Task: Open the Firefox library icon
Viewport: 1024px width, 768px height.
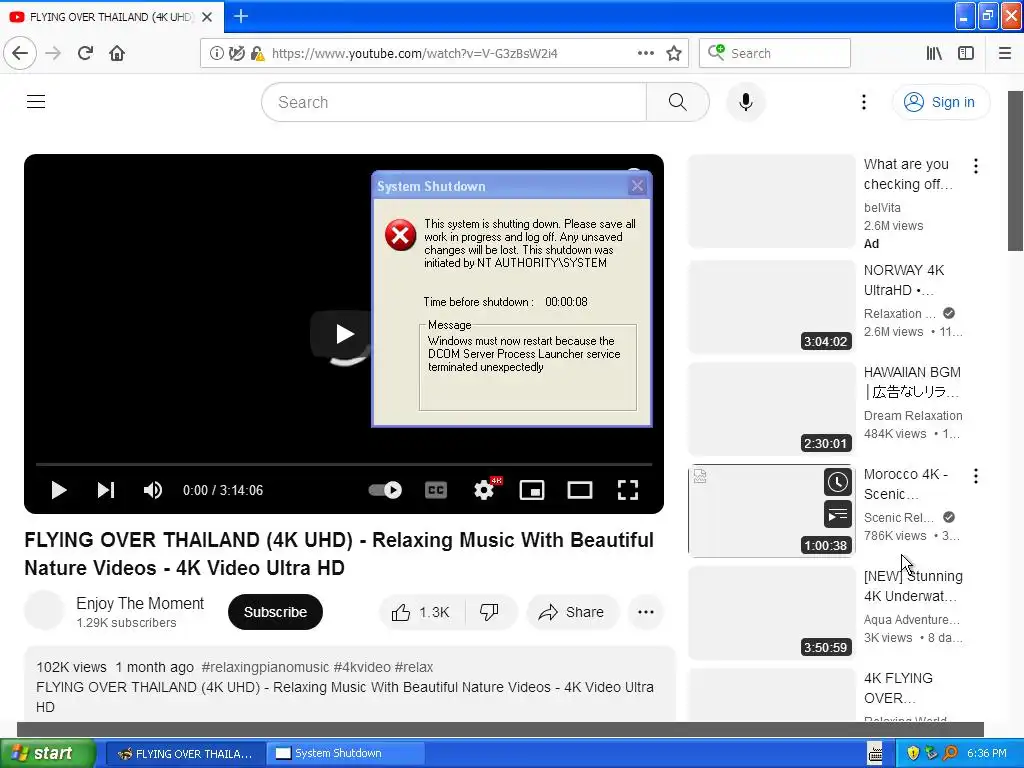Action: point(934,53)
